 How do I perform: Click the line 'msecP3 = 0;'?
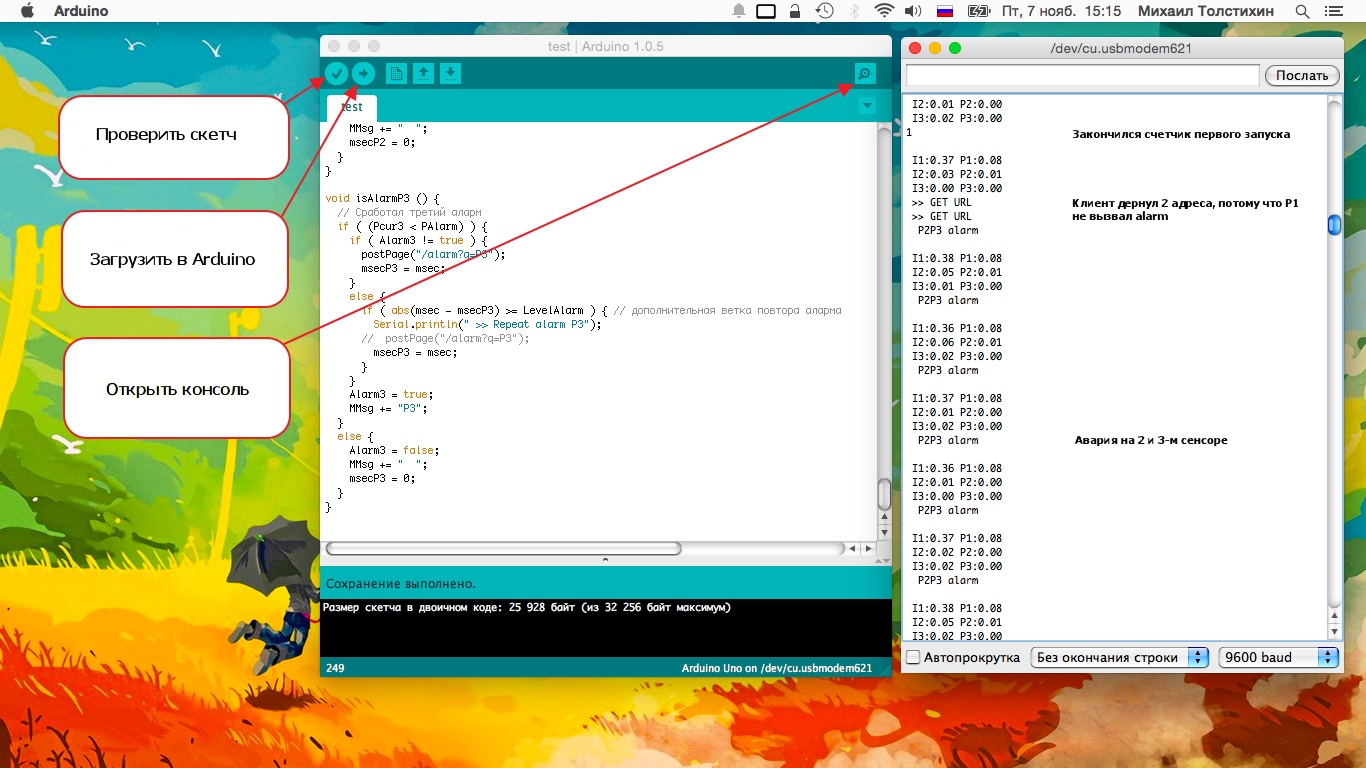coord(381,478)
